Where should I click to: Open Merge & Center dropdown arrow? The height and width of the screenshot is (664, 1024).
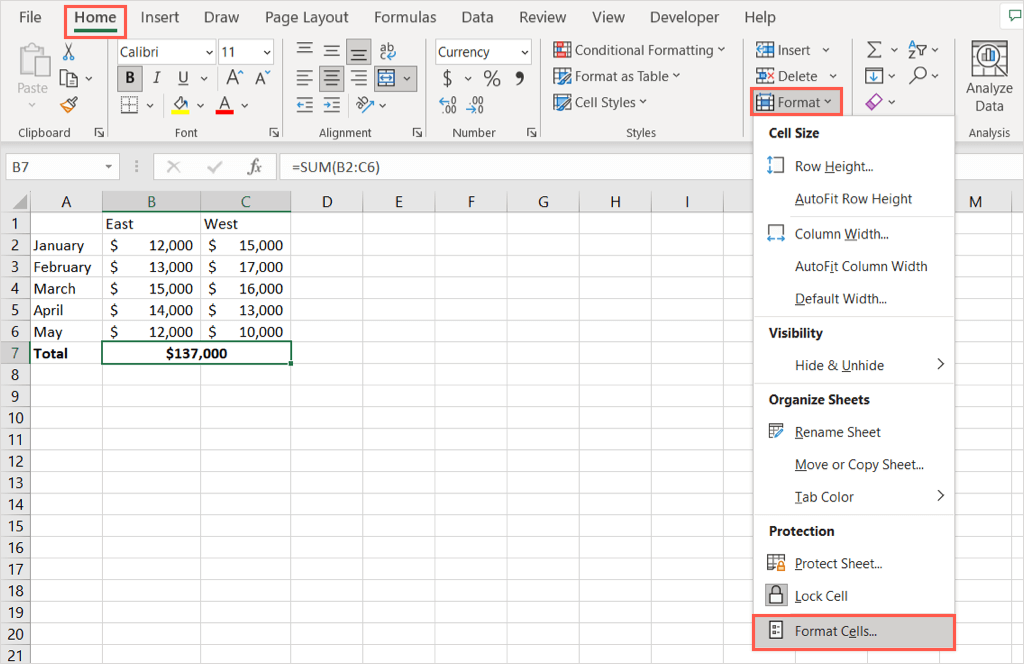point(408,78)
